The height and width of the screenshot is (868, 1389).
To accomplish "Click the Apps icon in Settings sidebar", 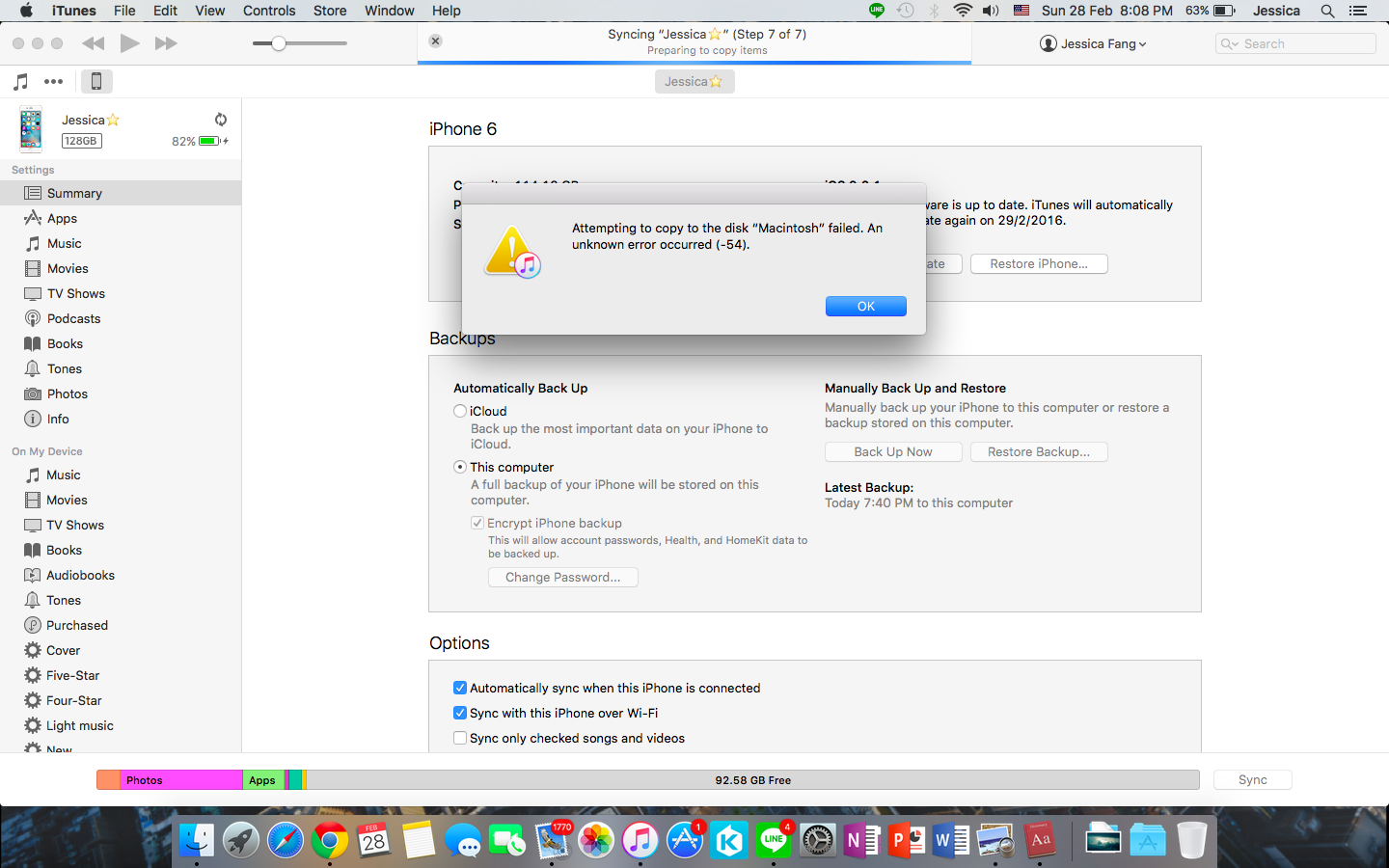I will click(x=33, y=218).
